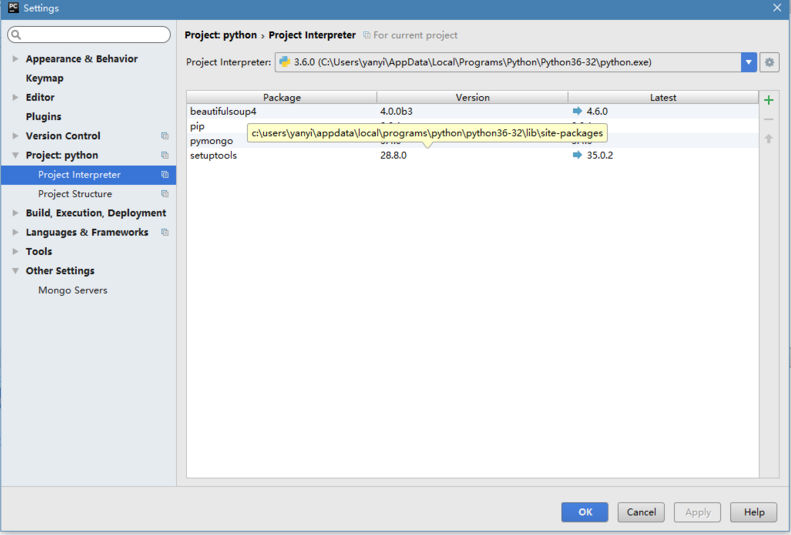
Task: Click the site-packages path tooltip
Action: [x=427, y=133]
